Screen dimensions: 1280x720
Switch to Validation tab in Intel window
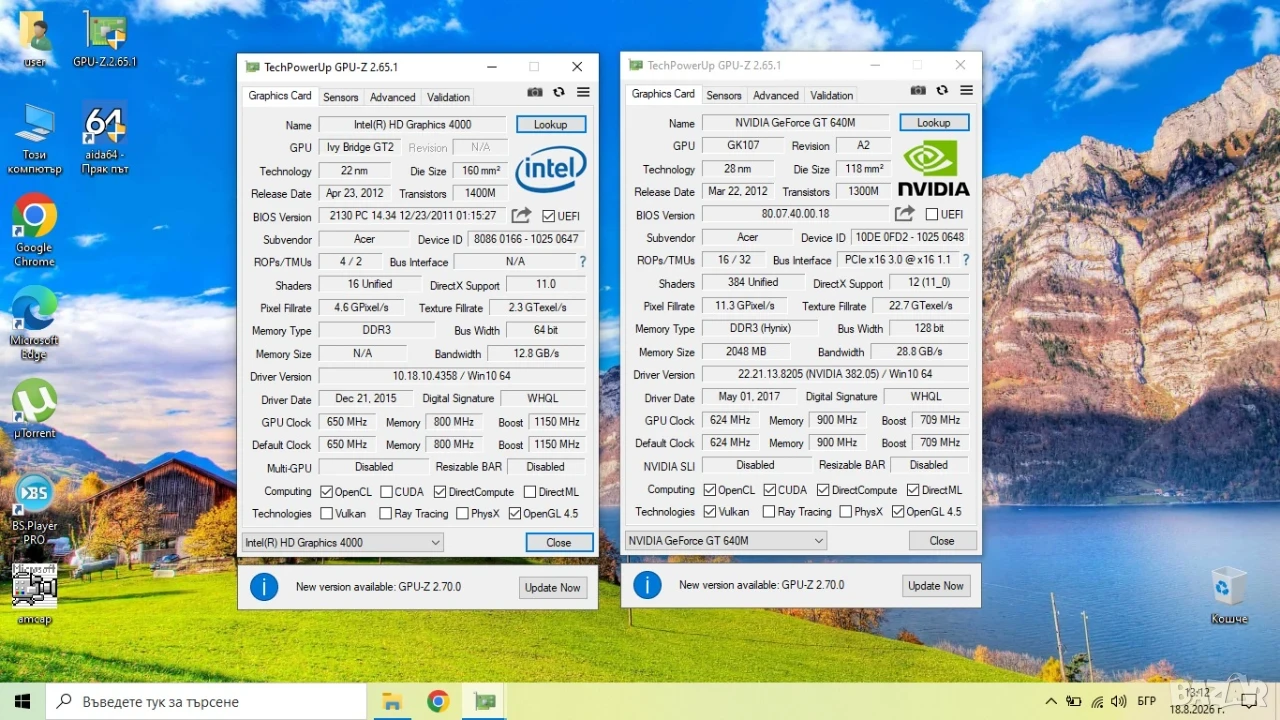coord(448,97)
